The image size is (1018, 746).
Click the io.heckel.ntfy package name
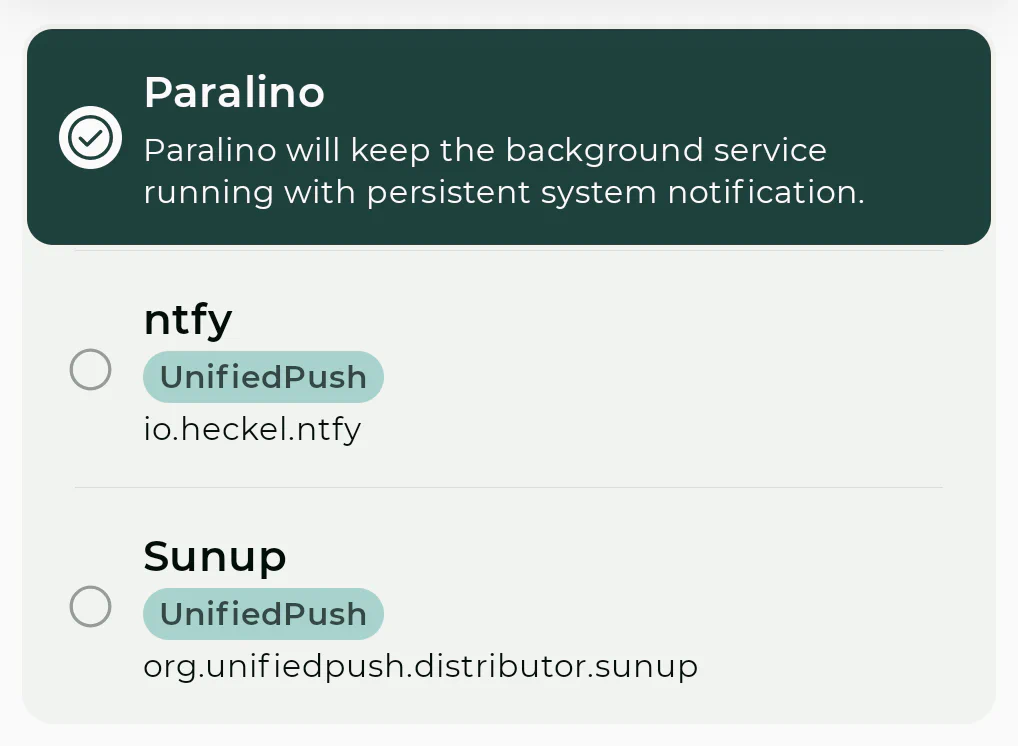tap(253, 429)
